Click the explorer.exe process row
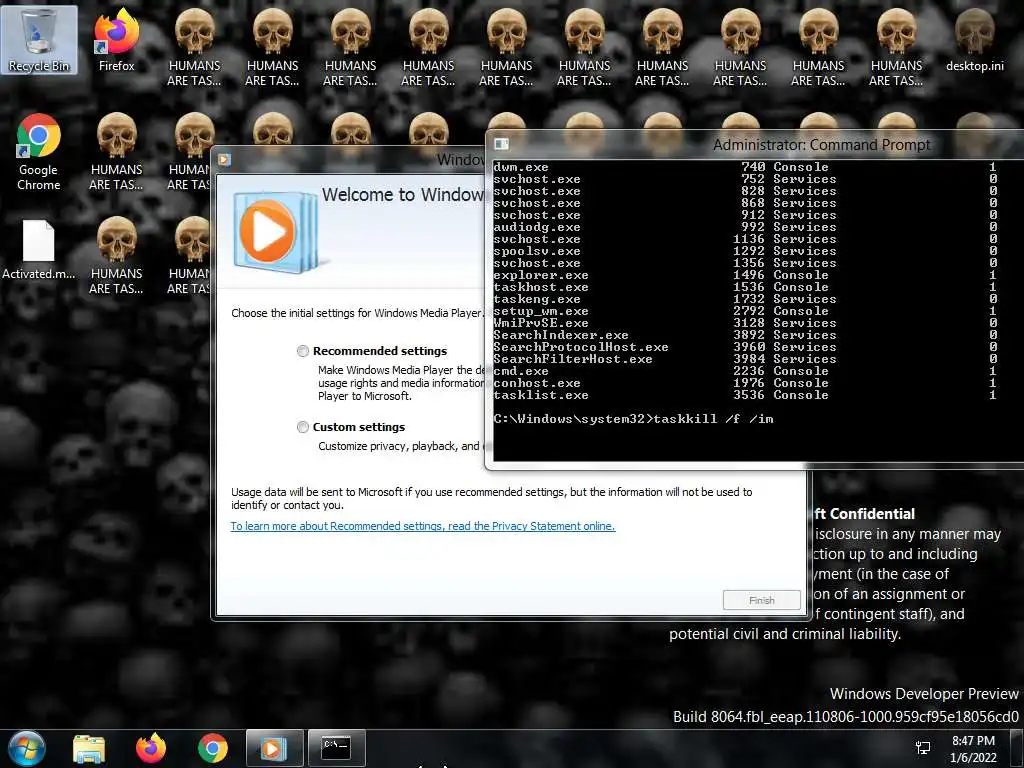Viewport: 1024px width, 768px height. tap(745, 276)
